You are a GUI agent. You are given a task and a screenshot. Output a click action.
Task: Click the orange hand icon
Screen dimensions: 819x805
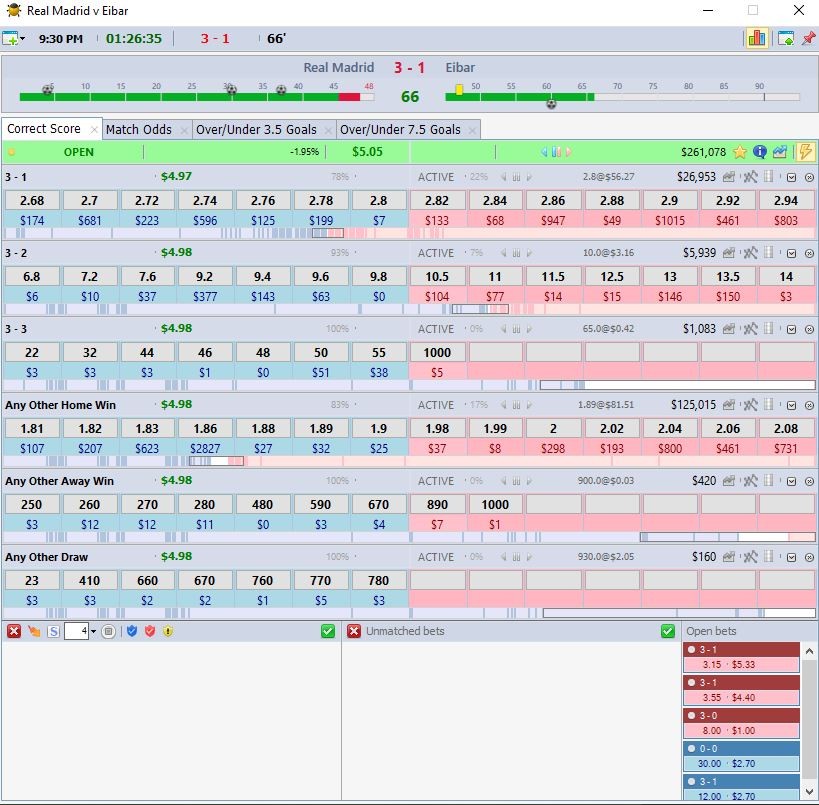(x=34, y=632)
